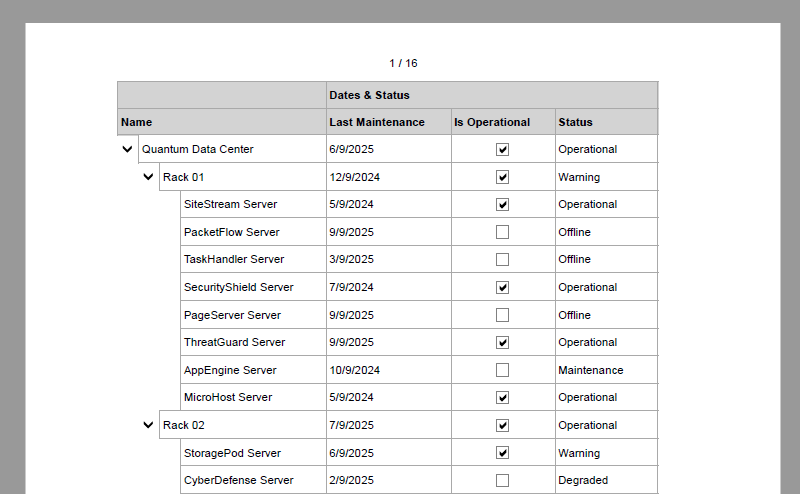
Task: Select the PageServer Server row name
Action: click(x=253, y=315)
